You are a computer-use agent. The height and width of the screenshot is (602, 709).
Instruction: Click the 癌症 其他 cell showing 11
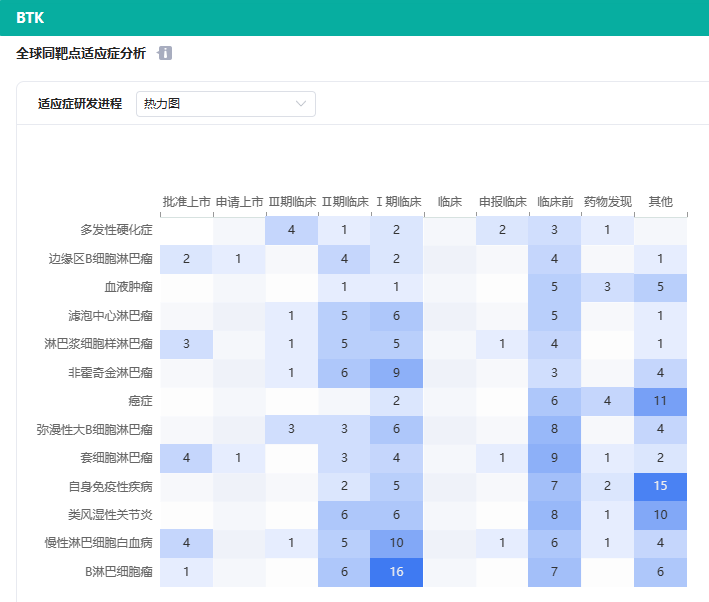pyautogui.click(x=660, y=401)
